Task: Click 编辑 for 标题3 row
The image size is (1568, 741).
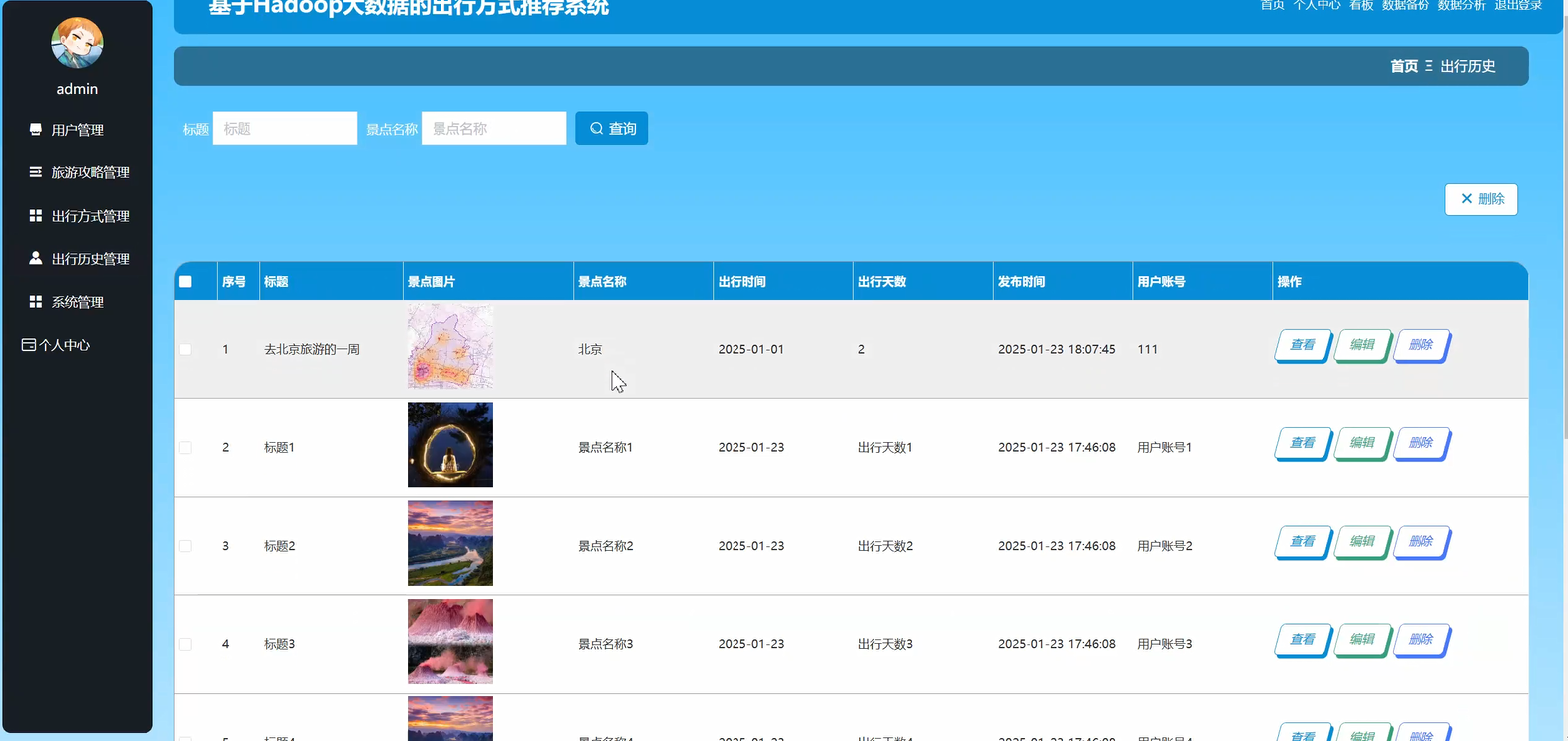Action: pos(1362,639)
